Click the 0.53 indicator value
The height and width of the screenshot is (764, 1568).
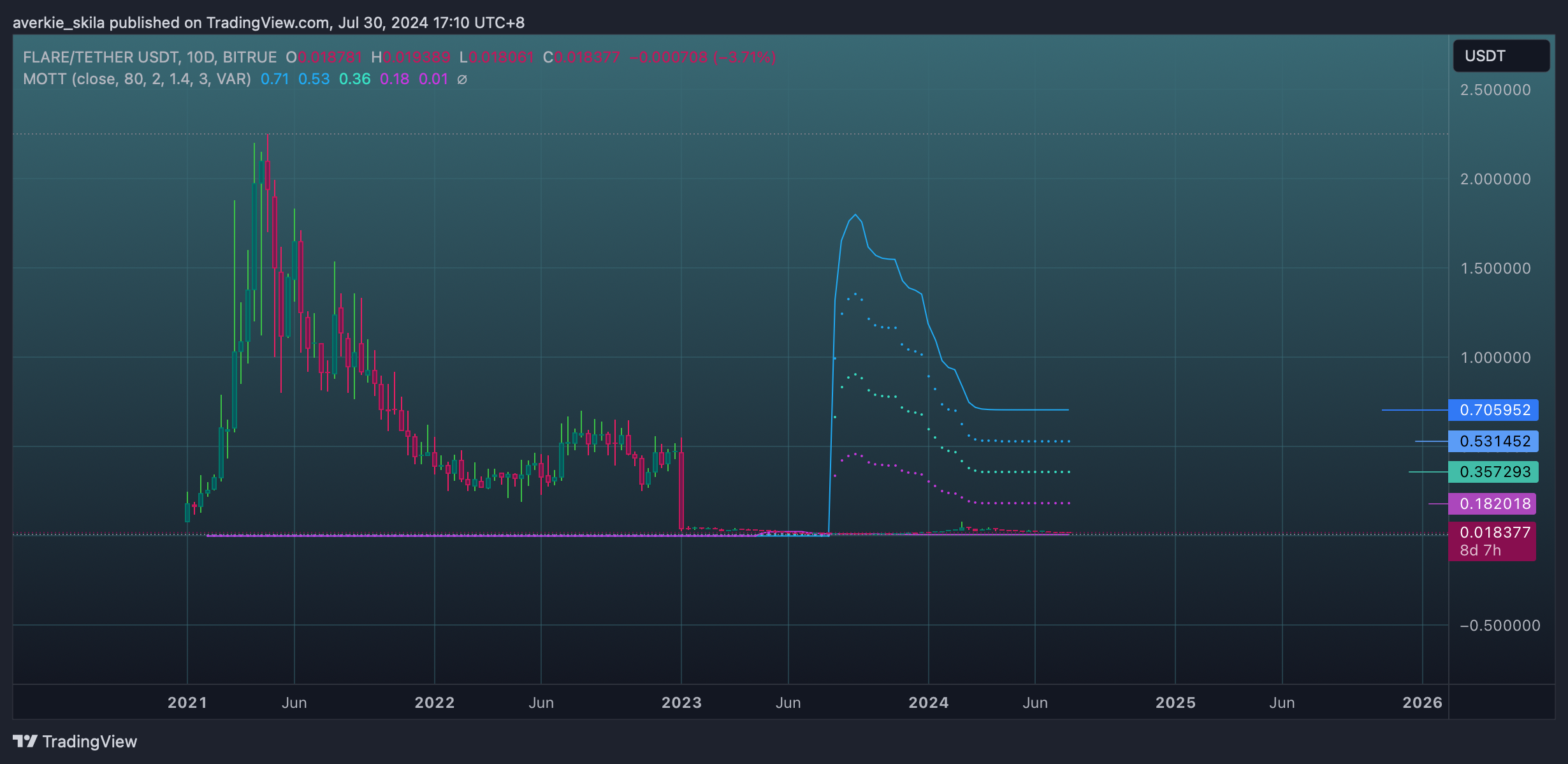click(x=314, y=79)
